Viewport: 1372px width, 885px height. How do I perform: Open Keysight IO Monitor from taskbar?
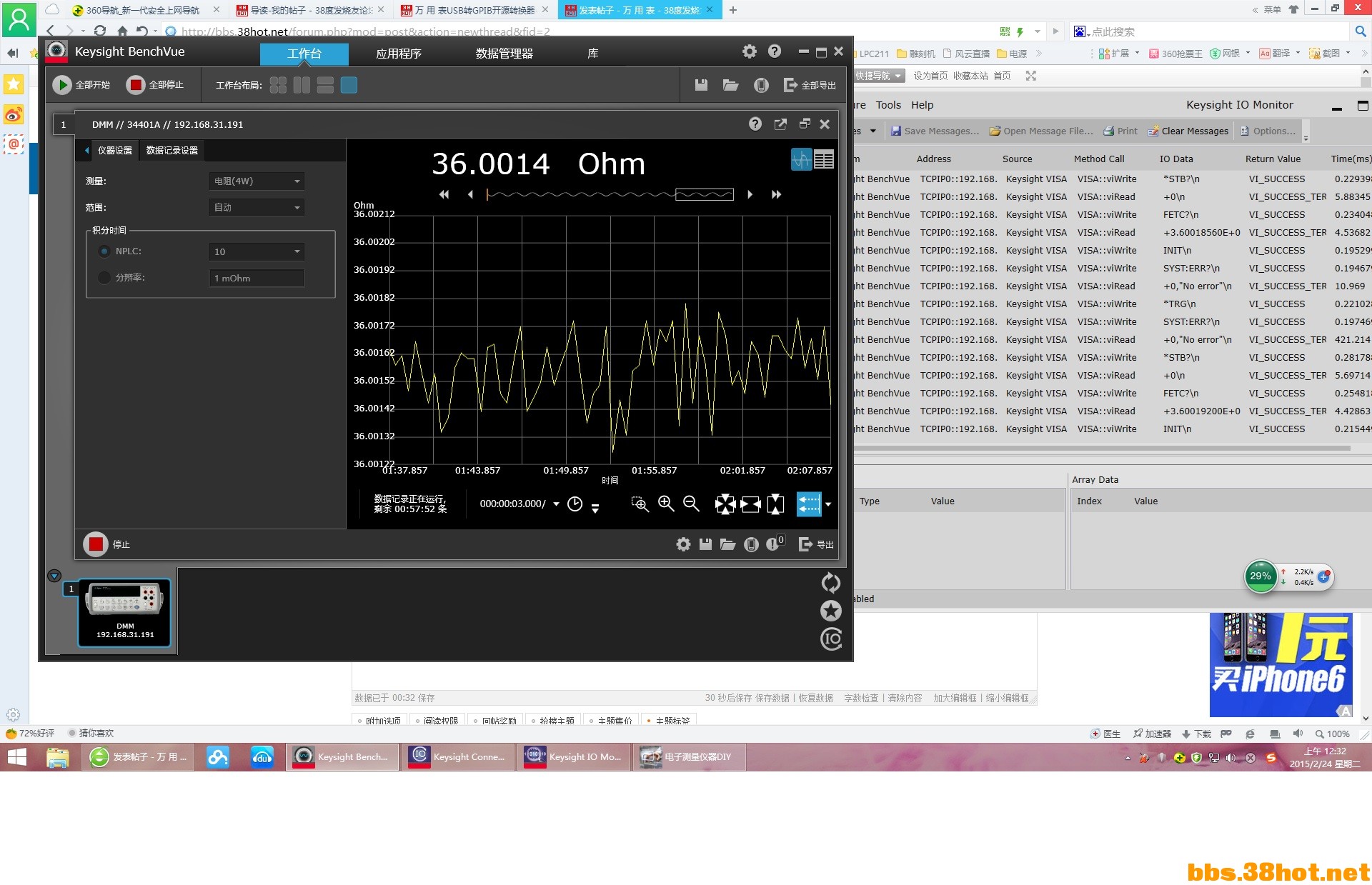coord(575,757)
